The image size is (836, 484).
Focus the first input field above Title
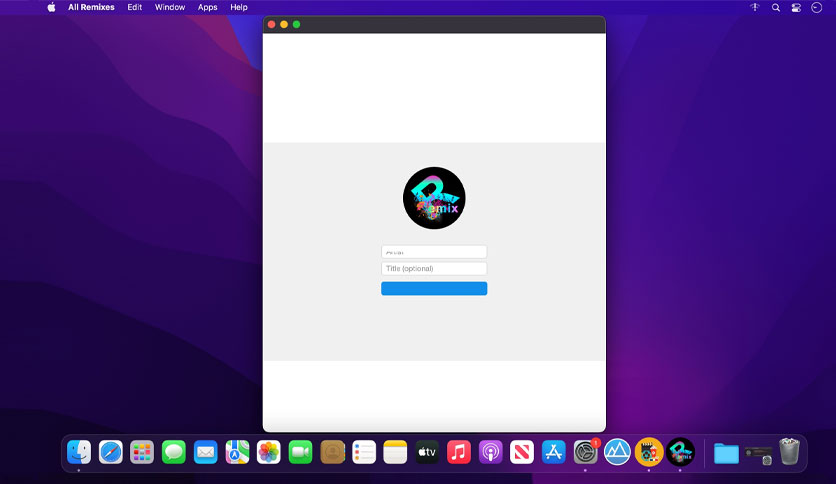tap(434, 252)
